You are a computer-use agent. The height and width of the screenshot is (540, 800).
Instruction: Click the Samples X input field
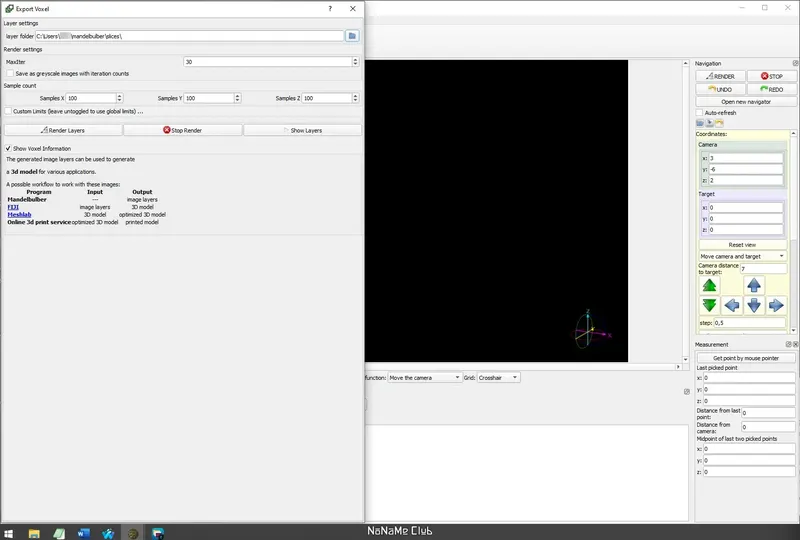pyautogui.click(x=91, y=98)
